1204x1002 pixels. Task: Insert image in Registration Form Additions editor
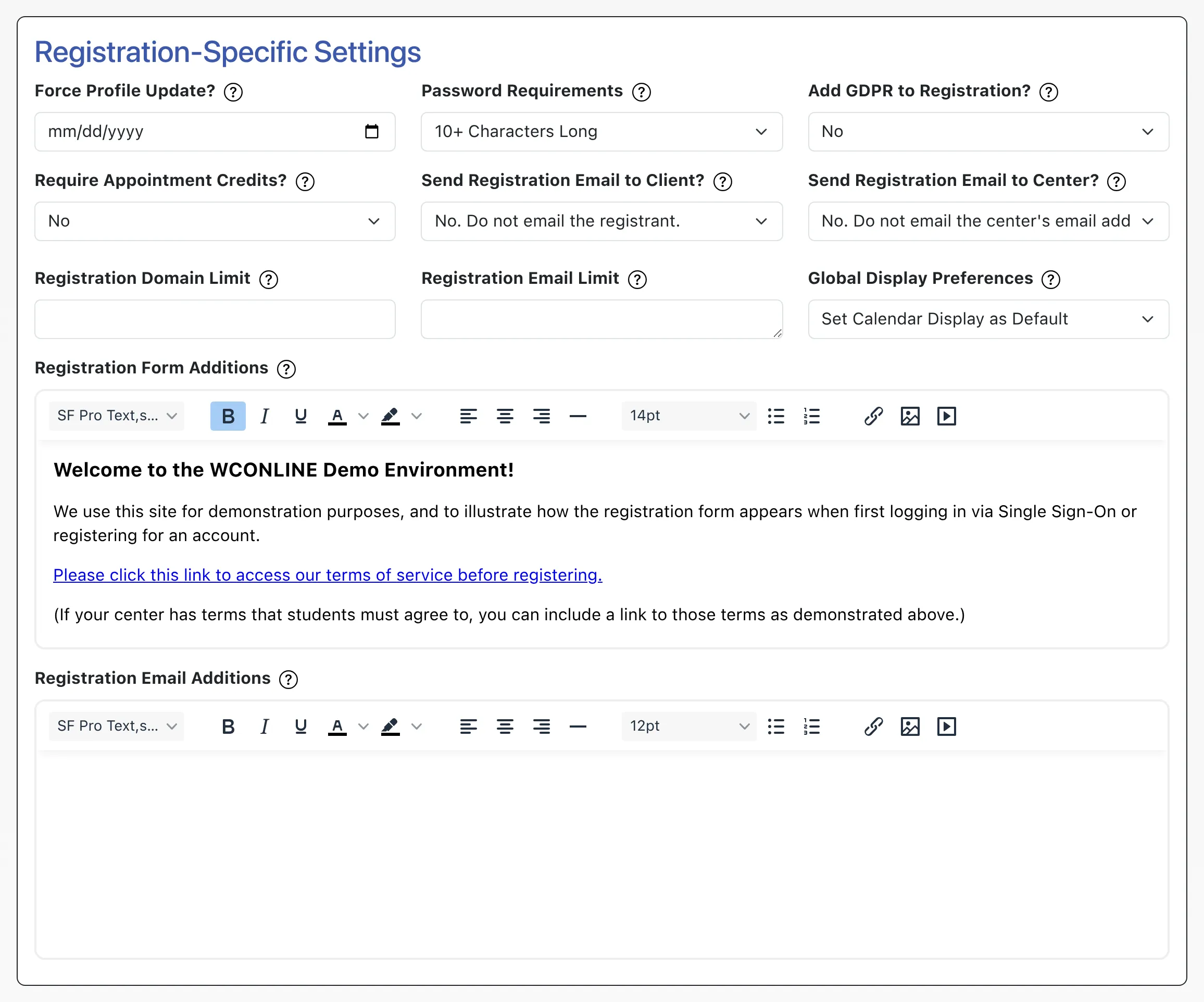click(910, 416)
